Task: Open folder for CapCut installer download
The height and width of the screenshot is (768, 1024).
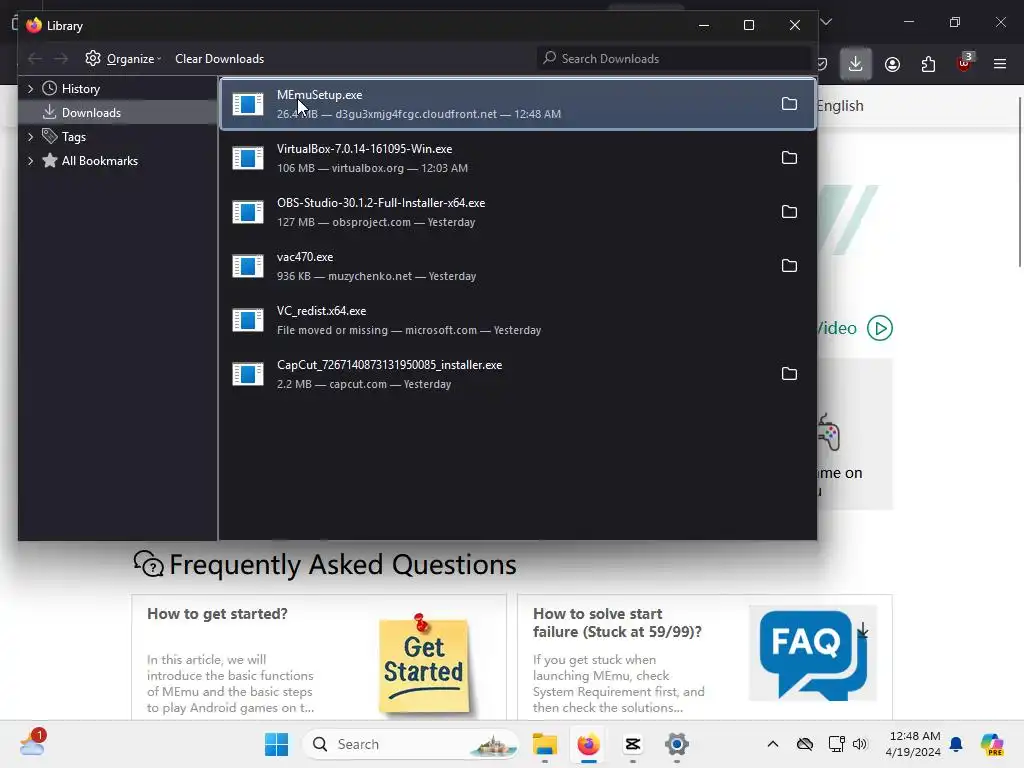Action: (789, 374)
